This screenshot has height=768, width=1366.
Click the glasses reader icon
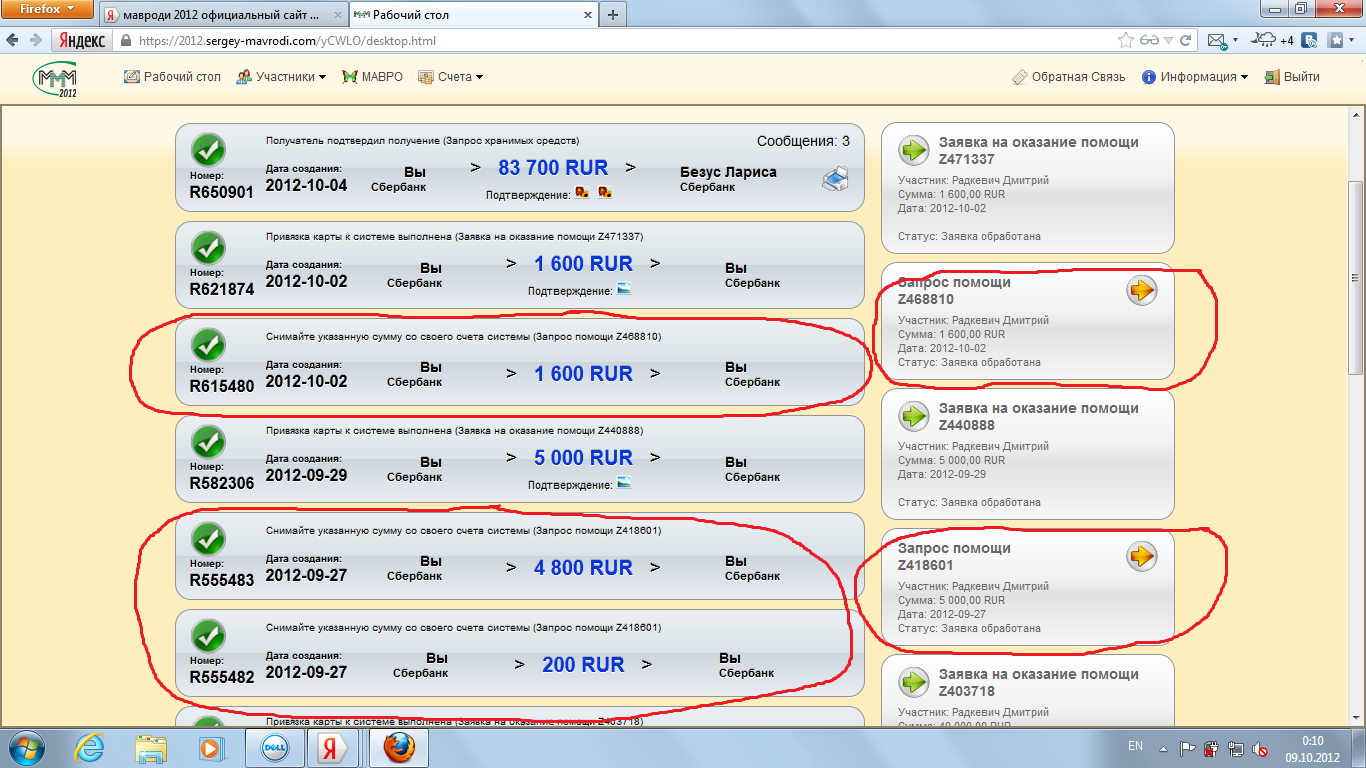(x=1148, y=41)
